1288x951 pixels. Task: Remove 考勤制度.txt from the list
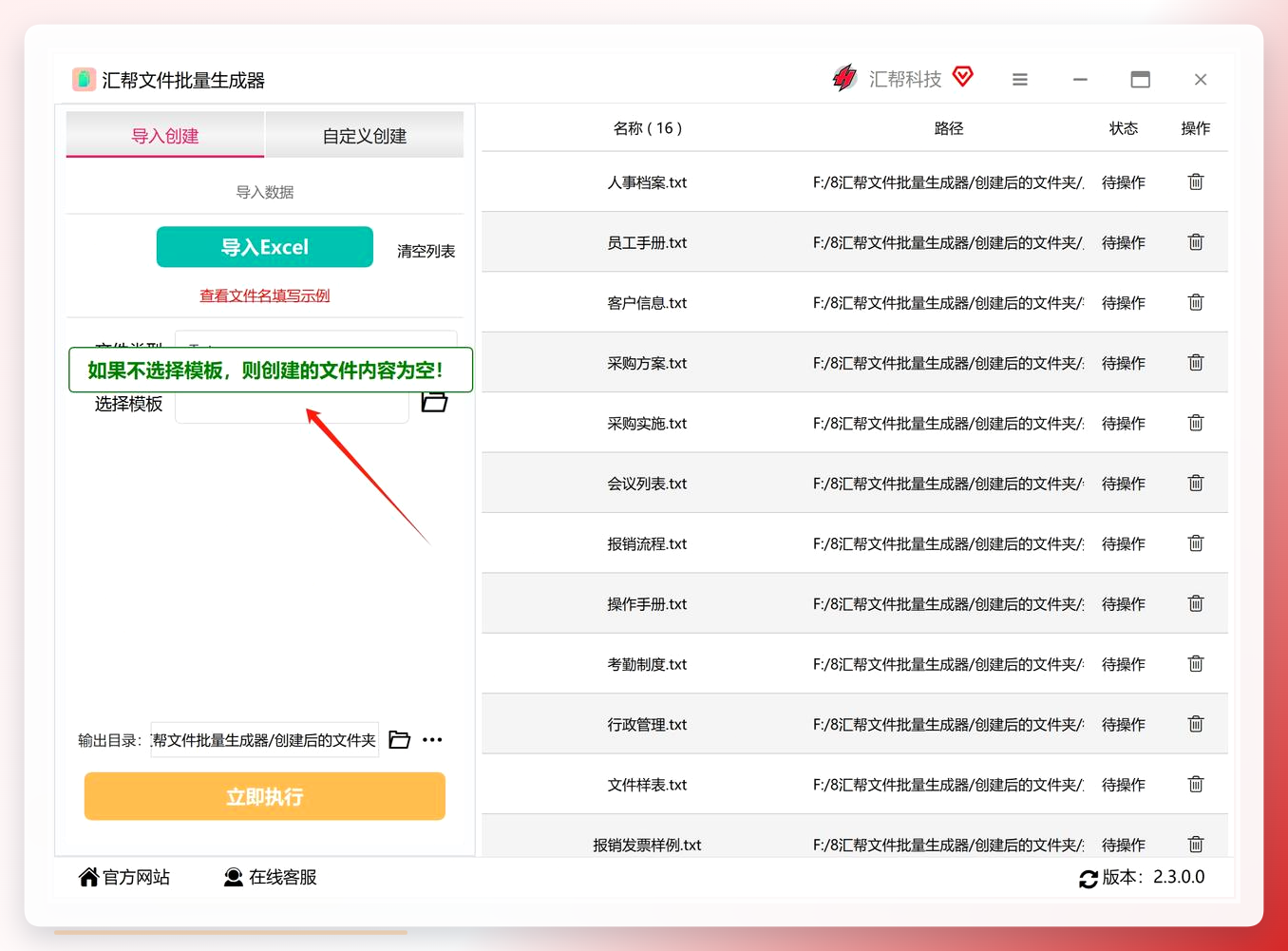1196,663
